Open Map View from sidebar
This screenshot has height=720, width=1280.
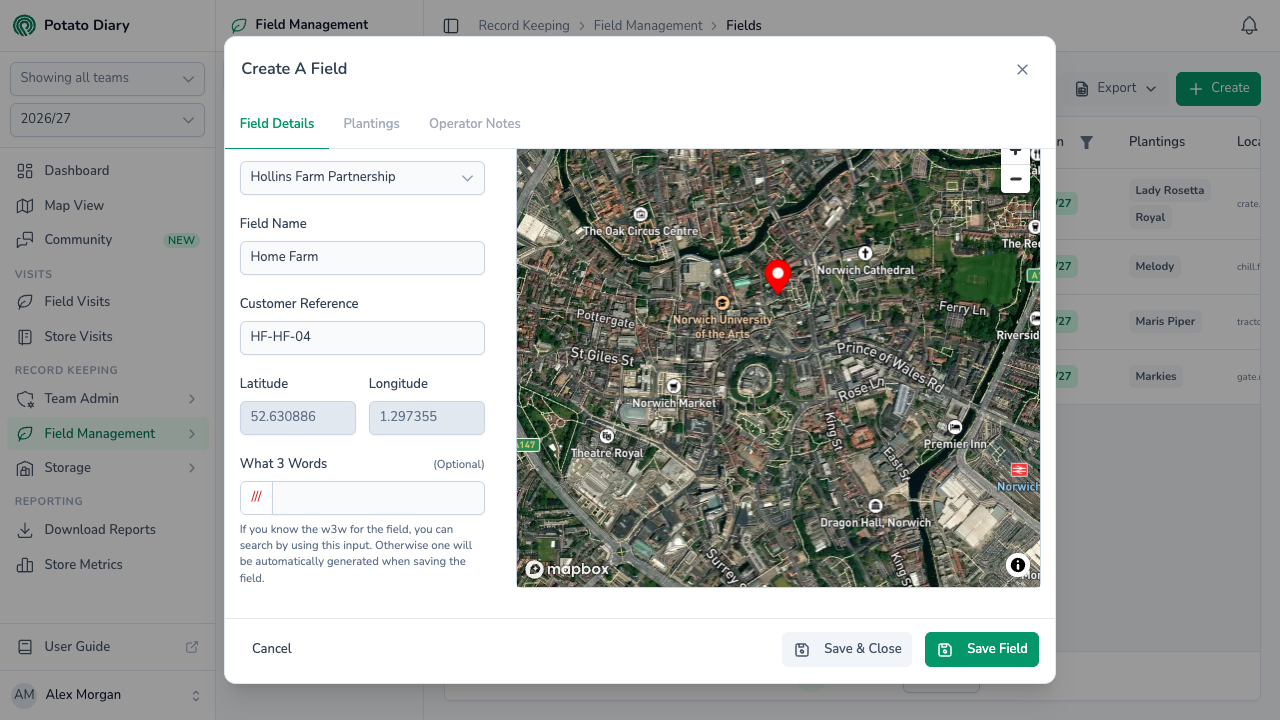tap(108, 206)
